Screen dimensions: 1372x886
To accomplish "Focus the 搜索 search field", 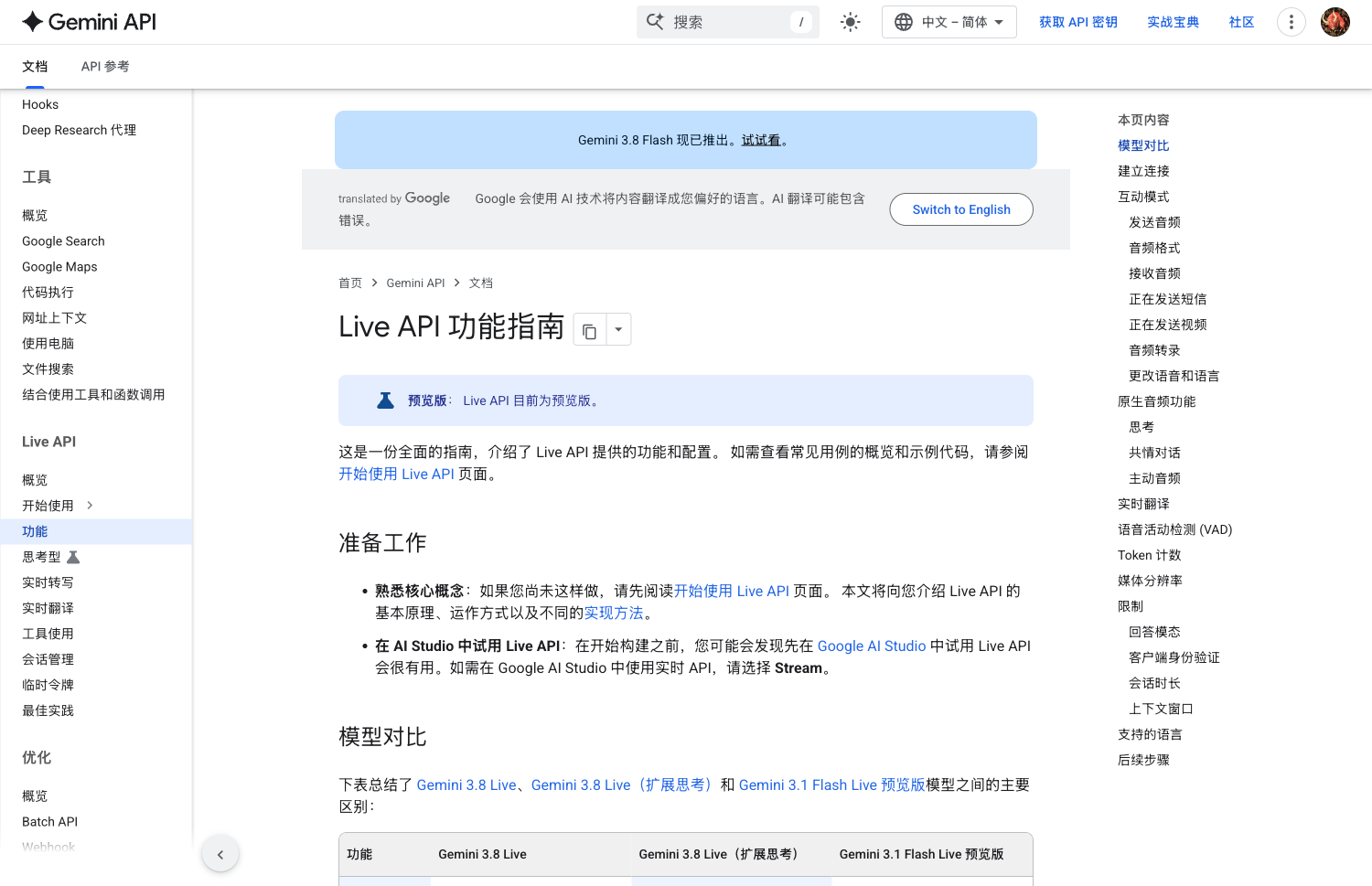I will 728,22.
